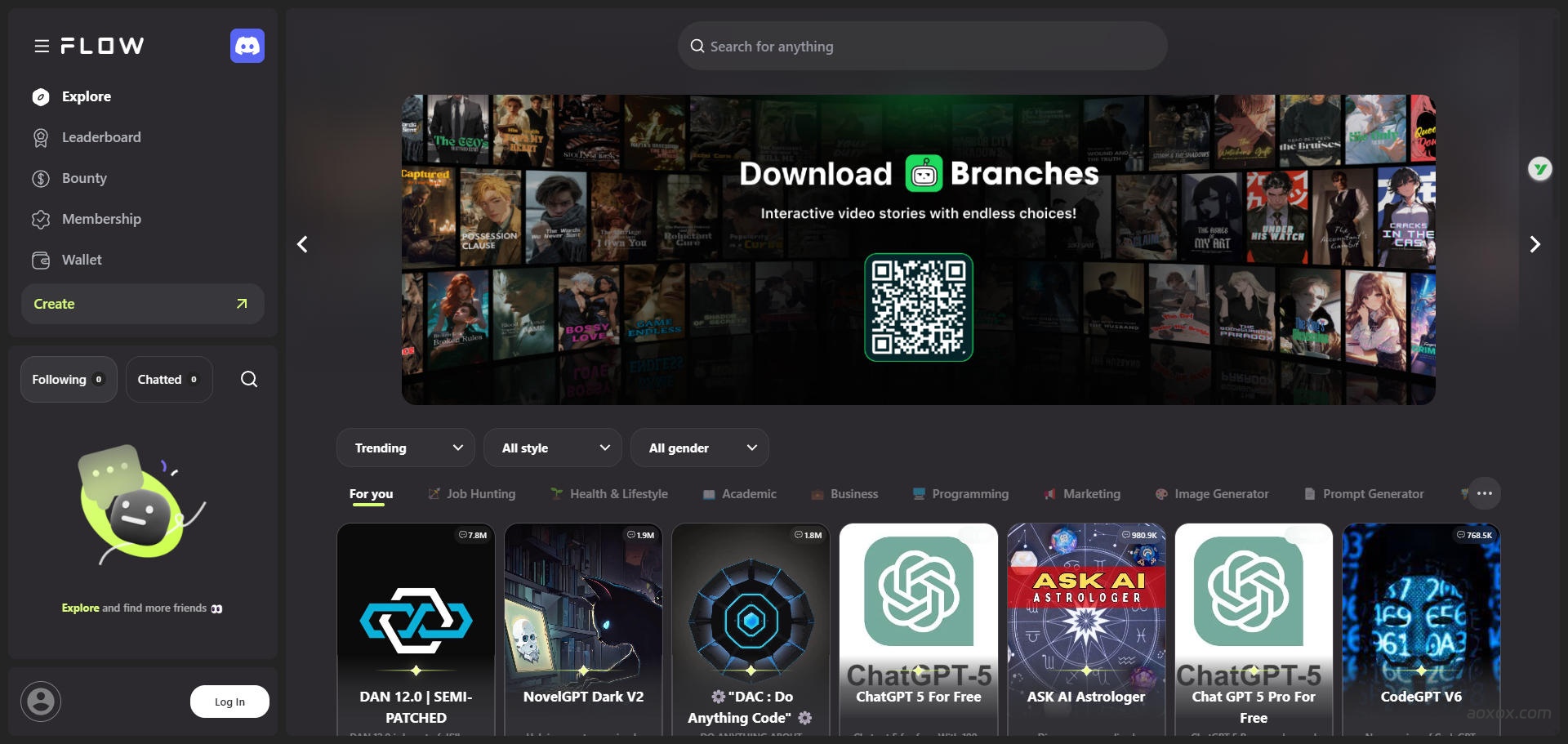Toggle the Chatted filter
The height and width of the screenshot is (744, 1568).
(168, 379)
